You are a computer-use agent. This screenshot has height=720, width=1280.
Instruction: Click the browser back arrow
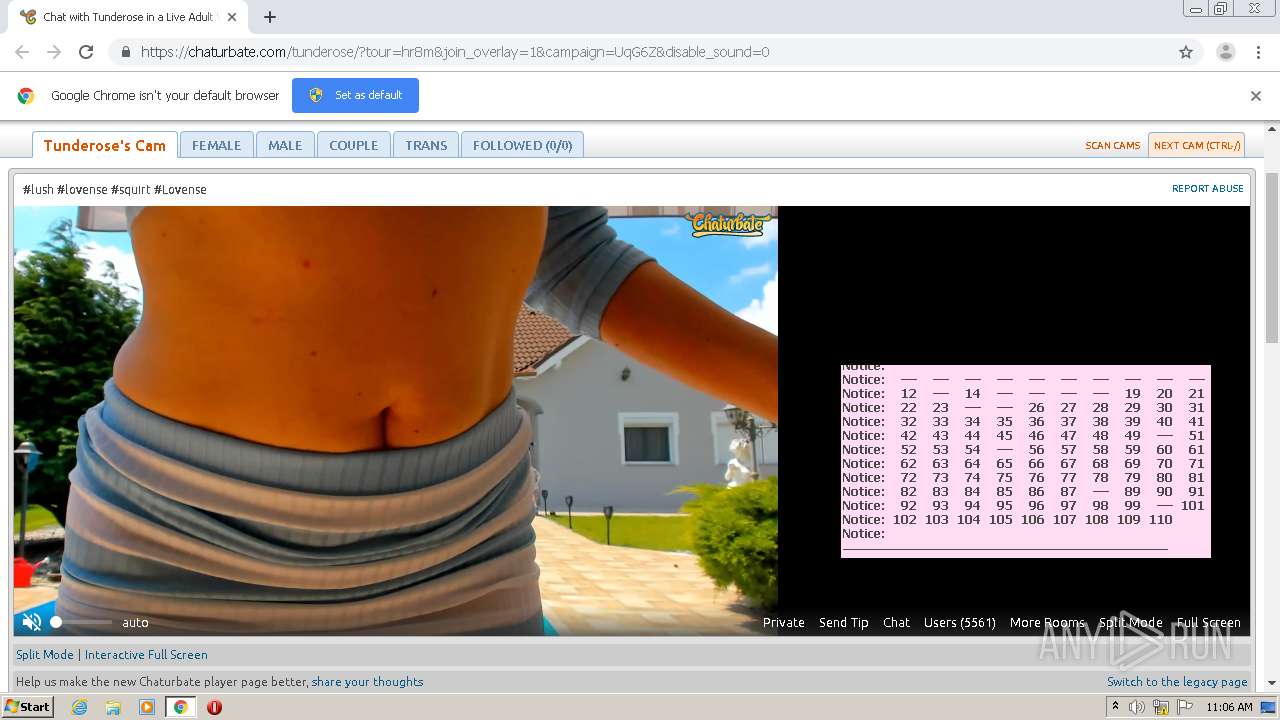[x=22, y=52]
